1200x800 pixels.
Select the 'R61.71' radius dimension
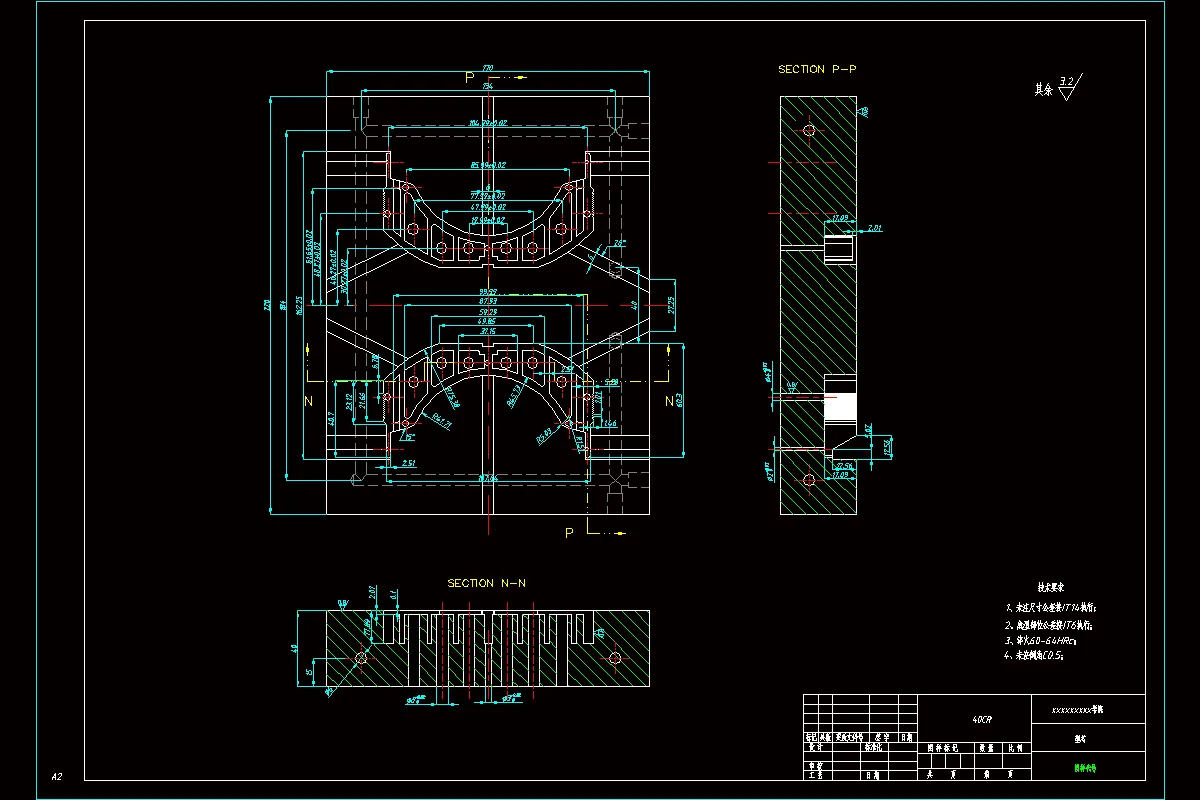443,424
